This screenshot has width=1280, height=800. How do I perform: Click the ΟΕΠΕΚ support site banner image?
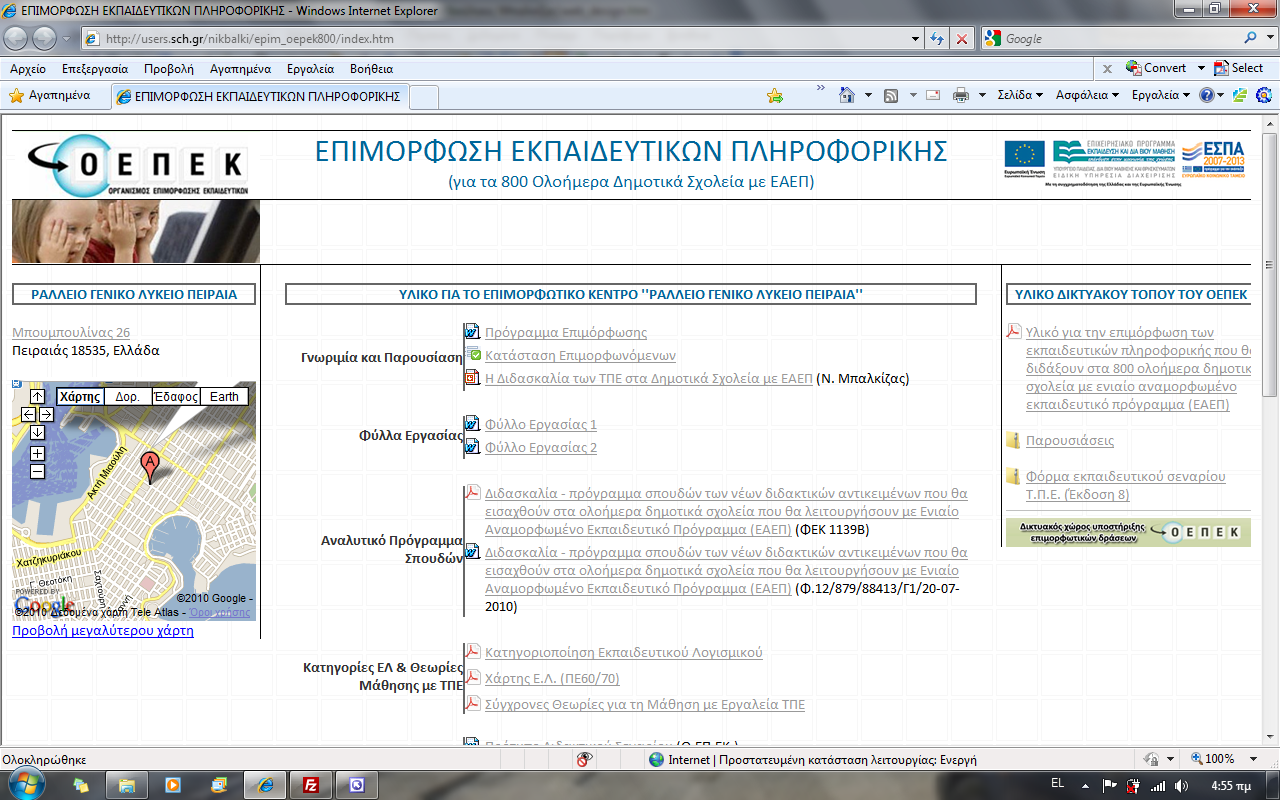pos(1128,532)
